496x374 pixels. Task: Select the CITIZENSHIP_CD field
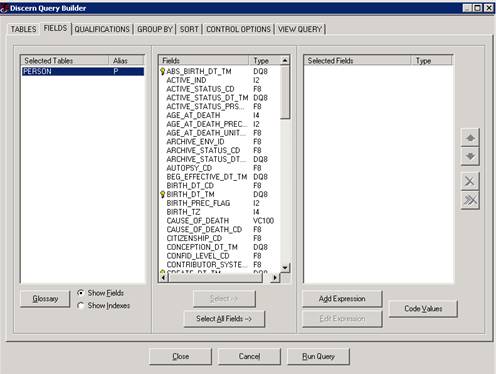[x=194, y=238]
